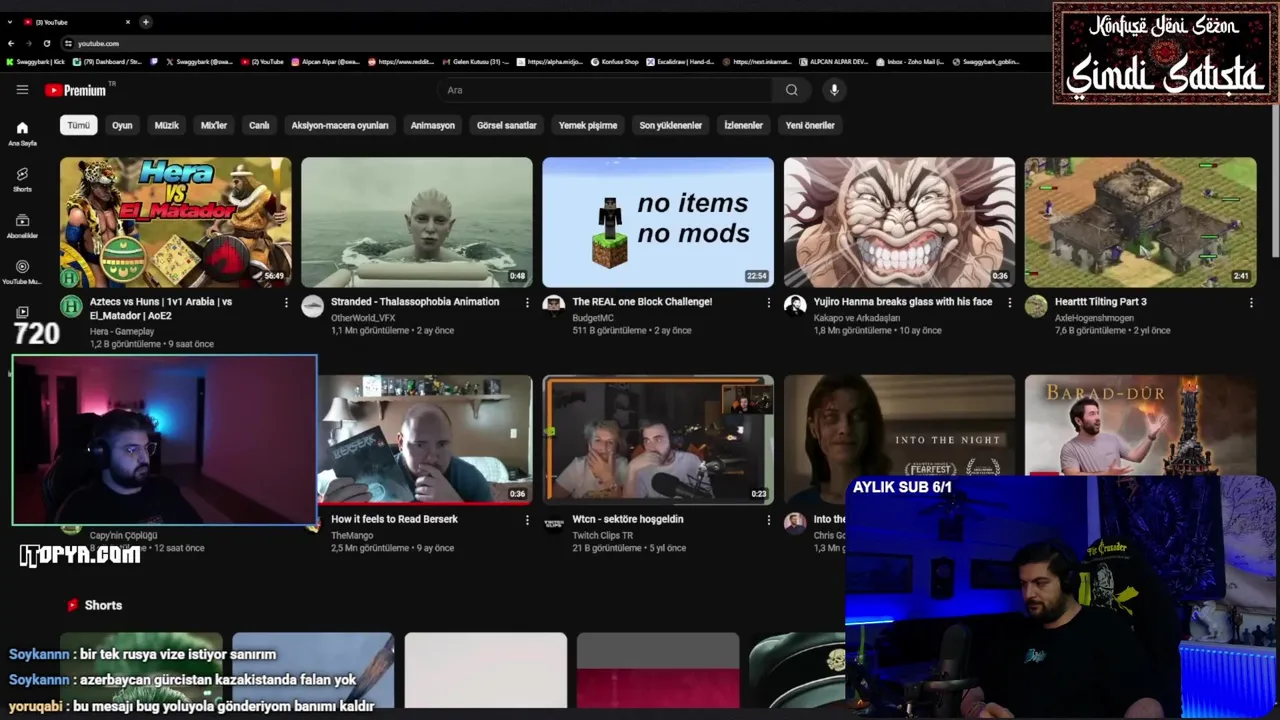Select the Aksiyon-macera oyunları chip
The image size is (1280, 720).
click(339, 125)
